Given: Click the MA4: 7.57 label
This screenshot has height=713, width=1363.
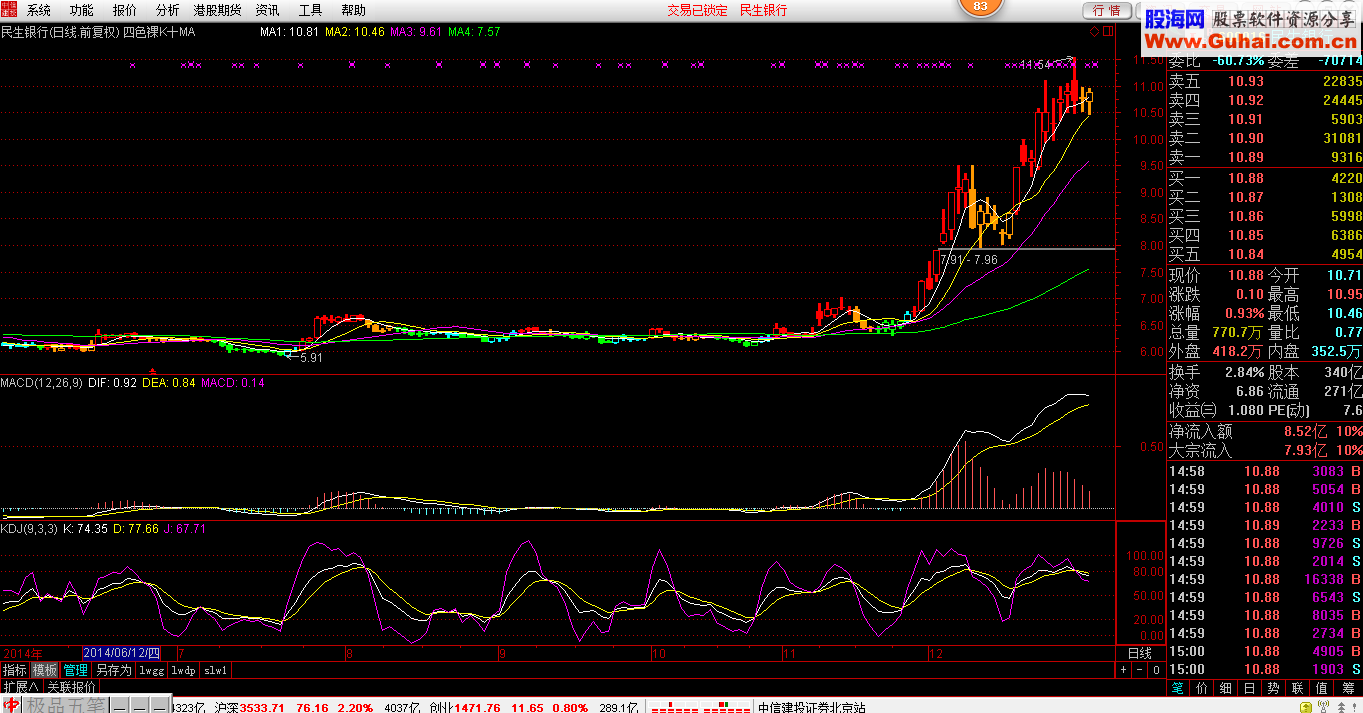Looking at the screenshot, I should (x=475, y=32).
